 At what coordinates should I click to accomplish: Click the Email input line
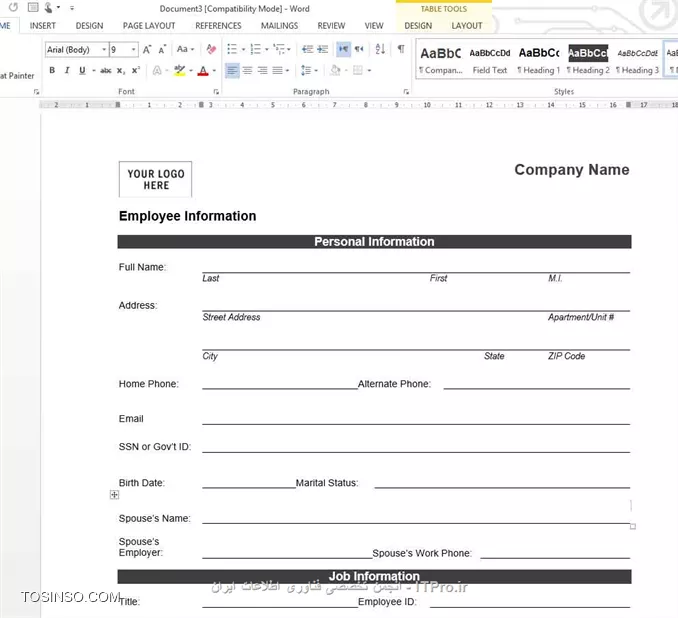(x=416, y=419)
